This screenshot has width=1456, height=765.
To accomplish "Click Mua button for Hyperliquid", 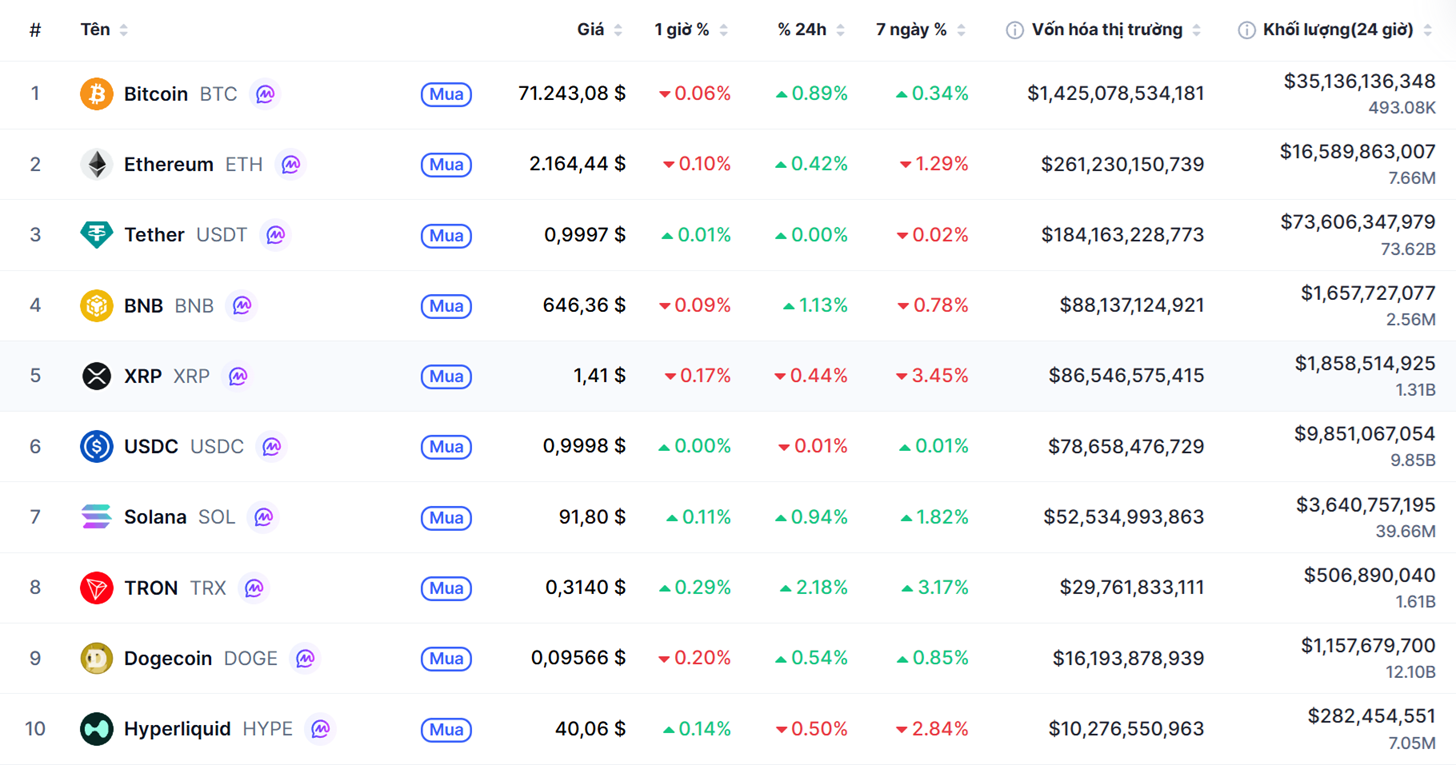I will [x=446, y=729].
